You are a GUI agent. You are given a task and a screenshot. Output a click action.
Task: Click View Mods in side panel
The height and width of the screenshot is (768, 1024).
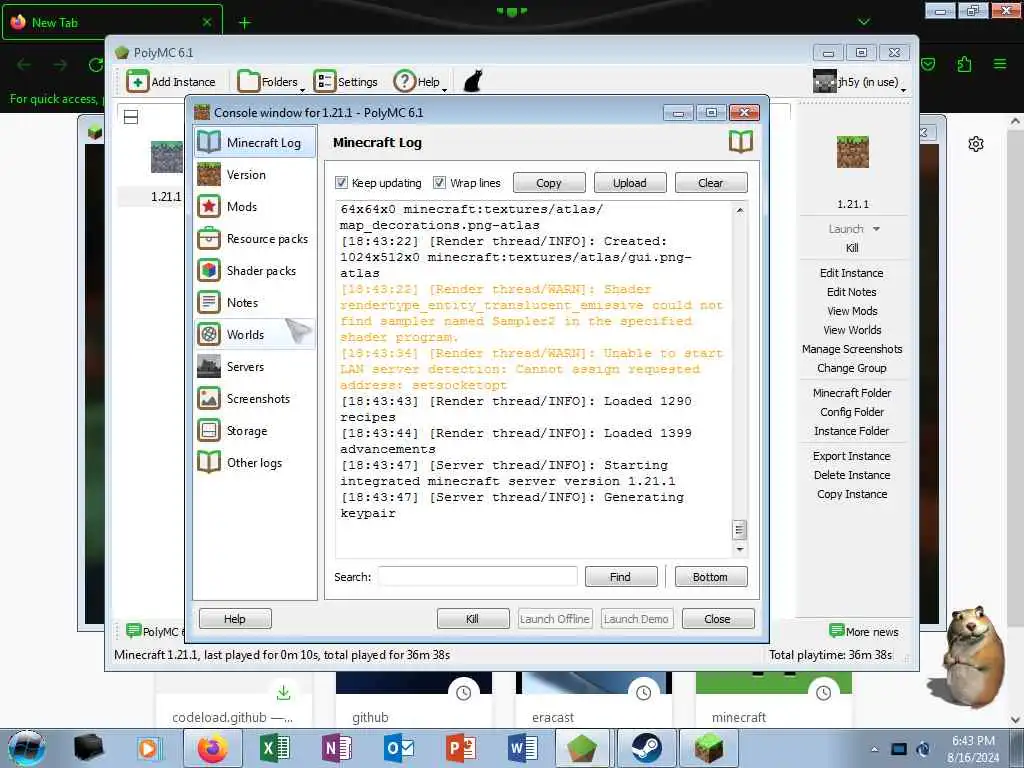[852, 311]
